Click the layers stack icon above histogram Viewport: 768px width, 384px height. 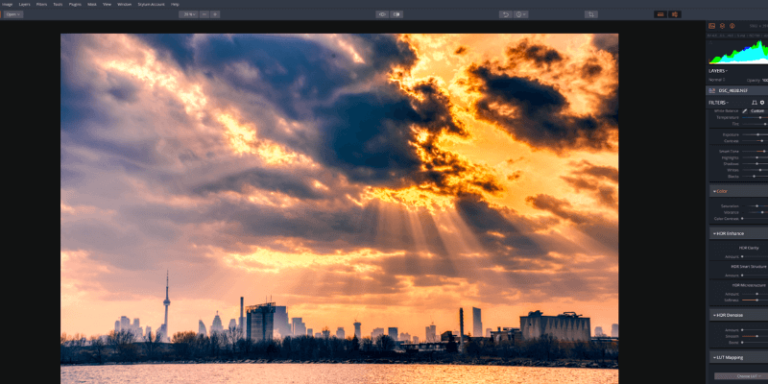[x=722, y=26]
